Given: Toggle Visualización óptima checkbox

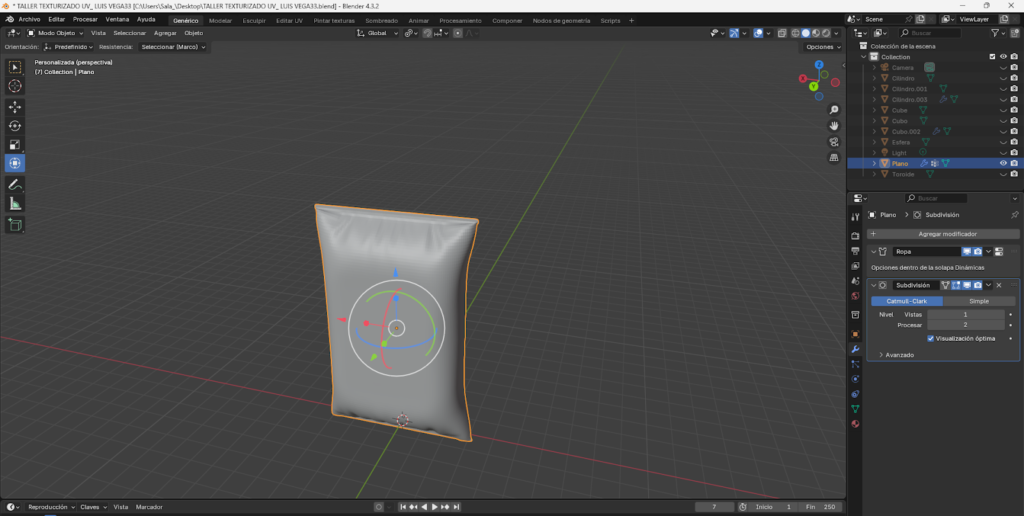Looking at the screenshot, I should (x=931, y=338).
